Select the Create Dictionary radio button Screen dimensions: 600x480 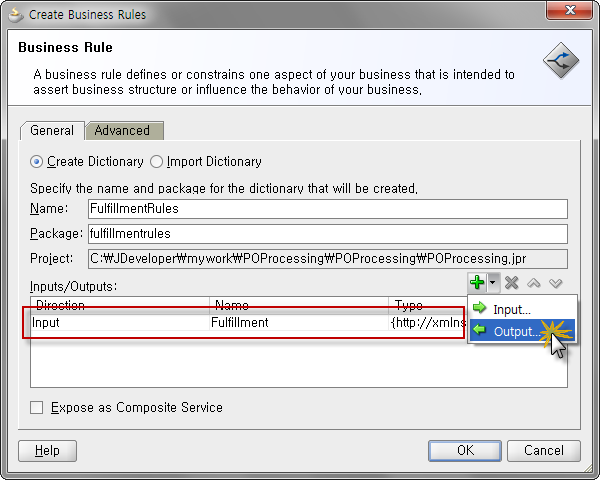[36, 162]
